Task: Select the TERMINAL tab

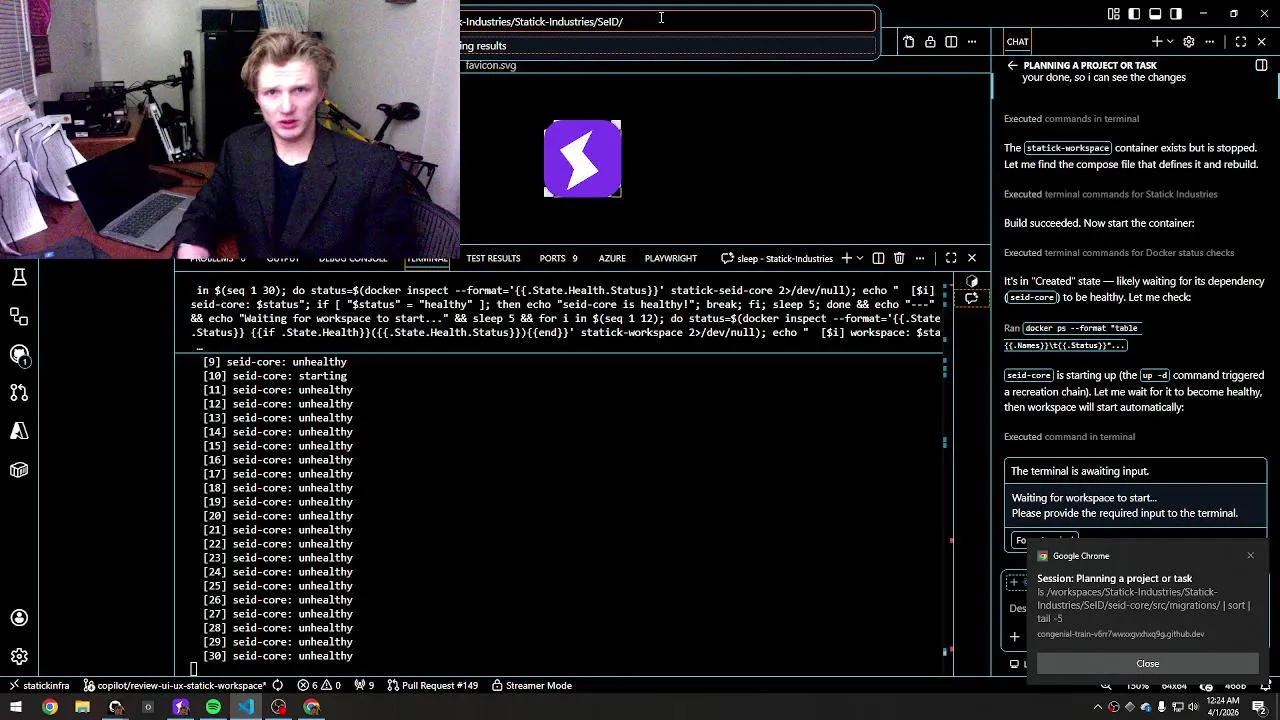Action: tap(426, 259)
